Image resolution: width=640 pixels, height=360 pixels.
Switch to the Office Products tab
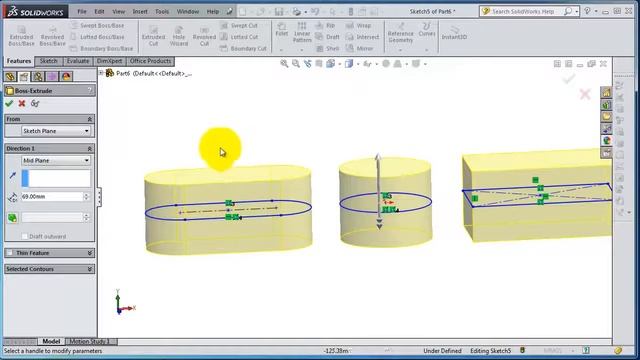point(150,61)
